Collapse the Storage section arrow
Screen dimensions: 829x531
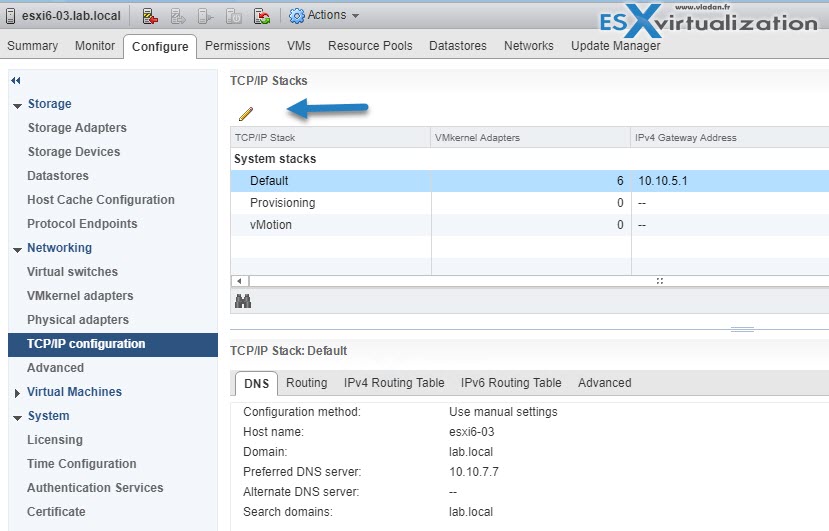tap(17, 106)
